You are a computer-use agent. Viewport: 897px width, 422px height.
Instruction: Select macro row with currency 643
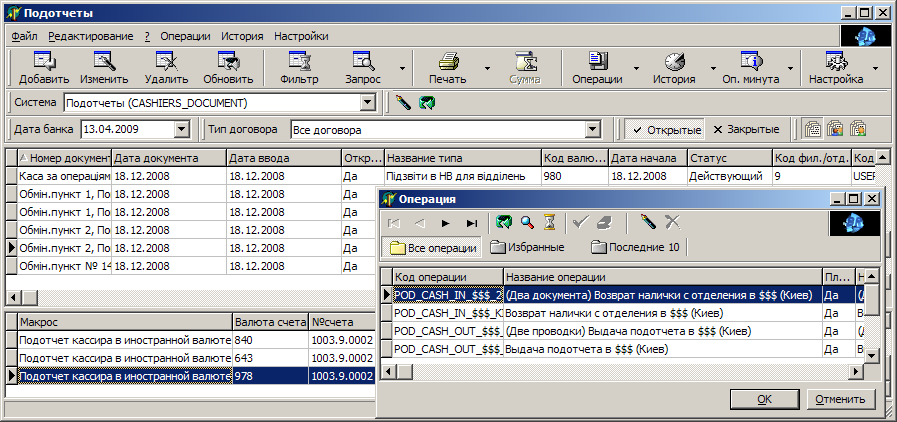(190, 358)
